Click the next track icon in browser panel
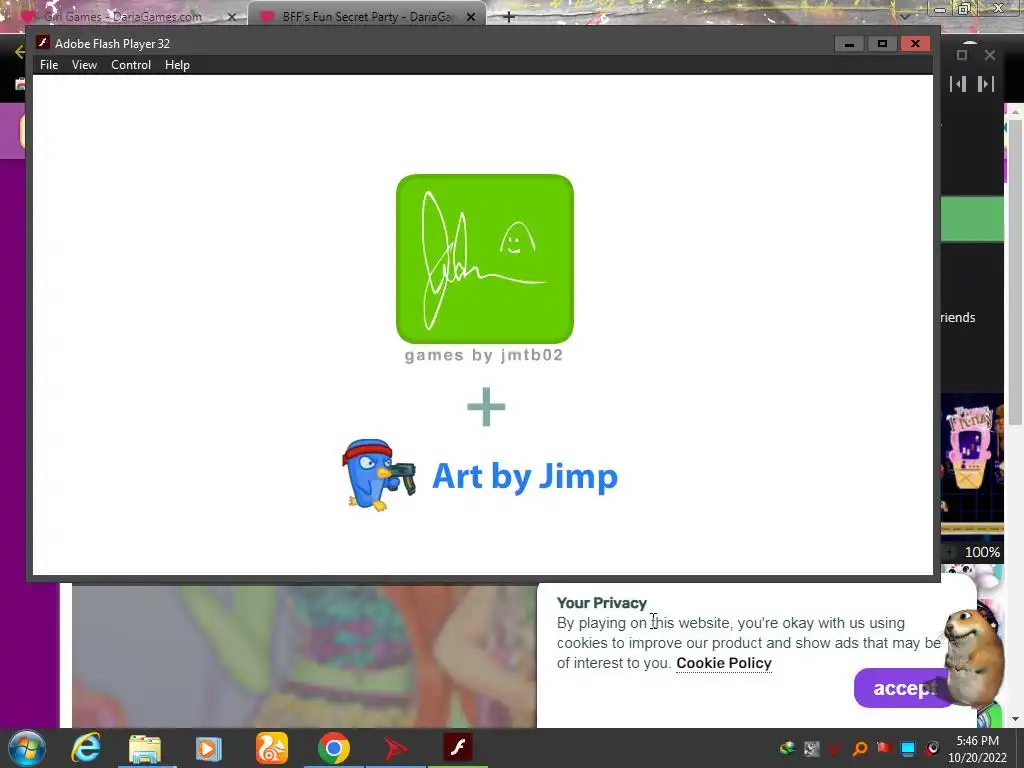The image size is (1024, 768). [985, 84]
